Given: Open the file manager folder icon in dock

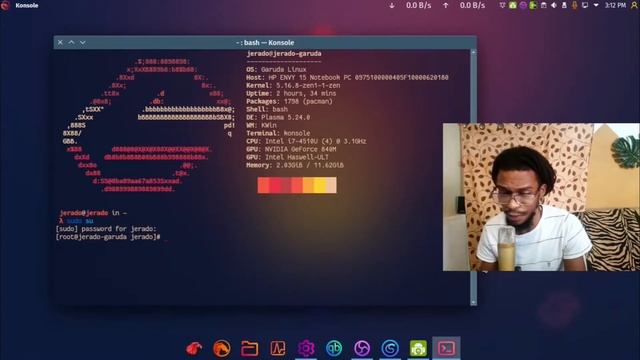Looking at the screenshot, I should point(249,349).
